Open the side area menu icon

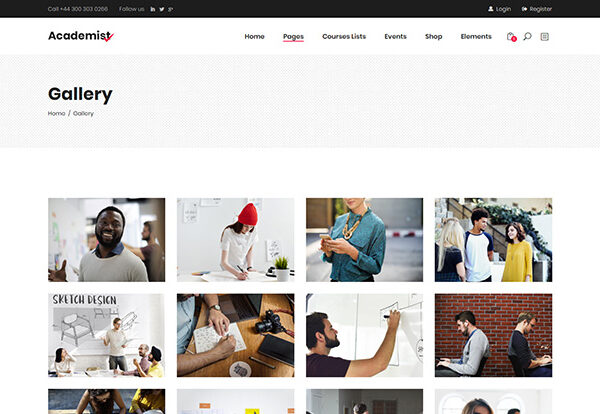545,36
